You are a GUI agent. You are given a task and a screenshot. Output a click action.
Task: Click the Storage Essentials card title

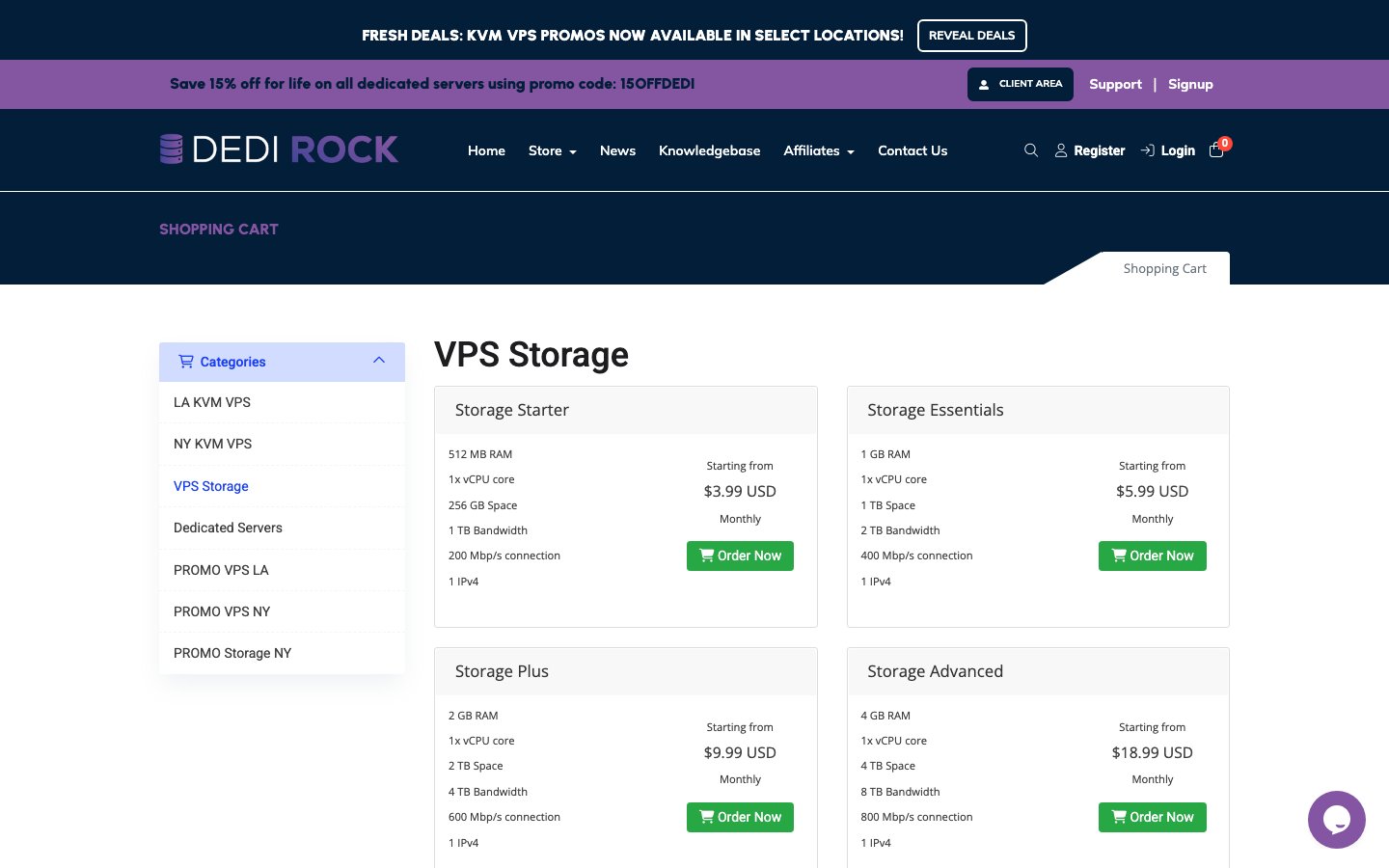[936, 410]
